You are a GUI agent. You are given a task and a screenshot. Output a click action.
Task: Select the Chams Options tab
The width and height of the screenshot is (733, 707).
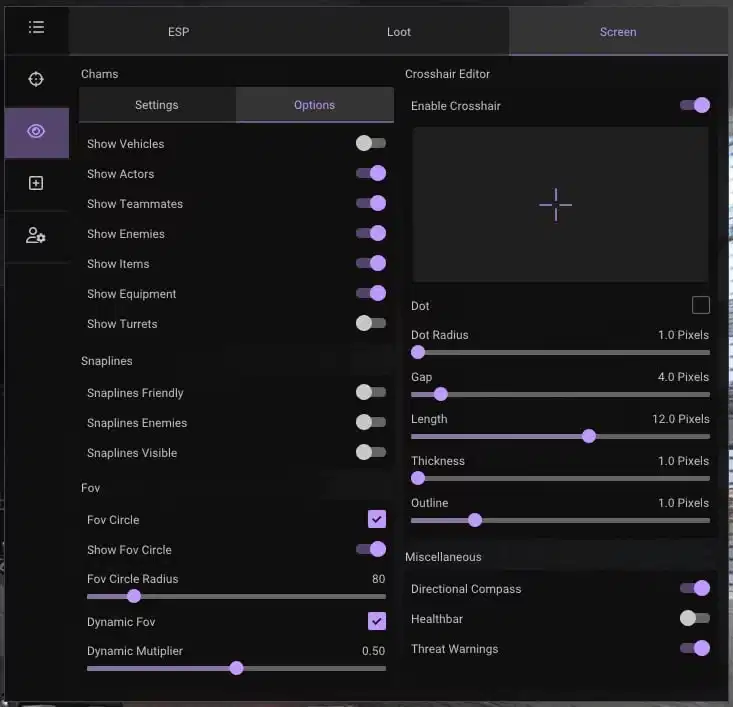coord(315,105)
